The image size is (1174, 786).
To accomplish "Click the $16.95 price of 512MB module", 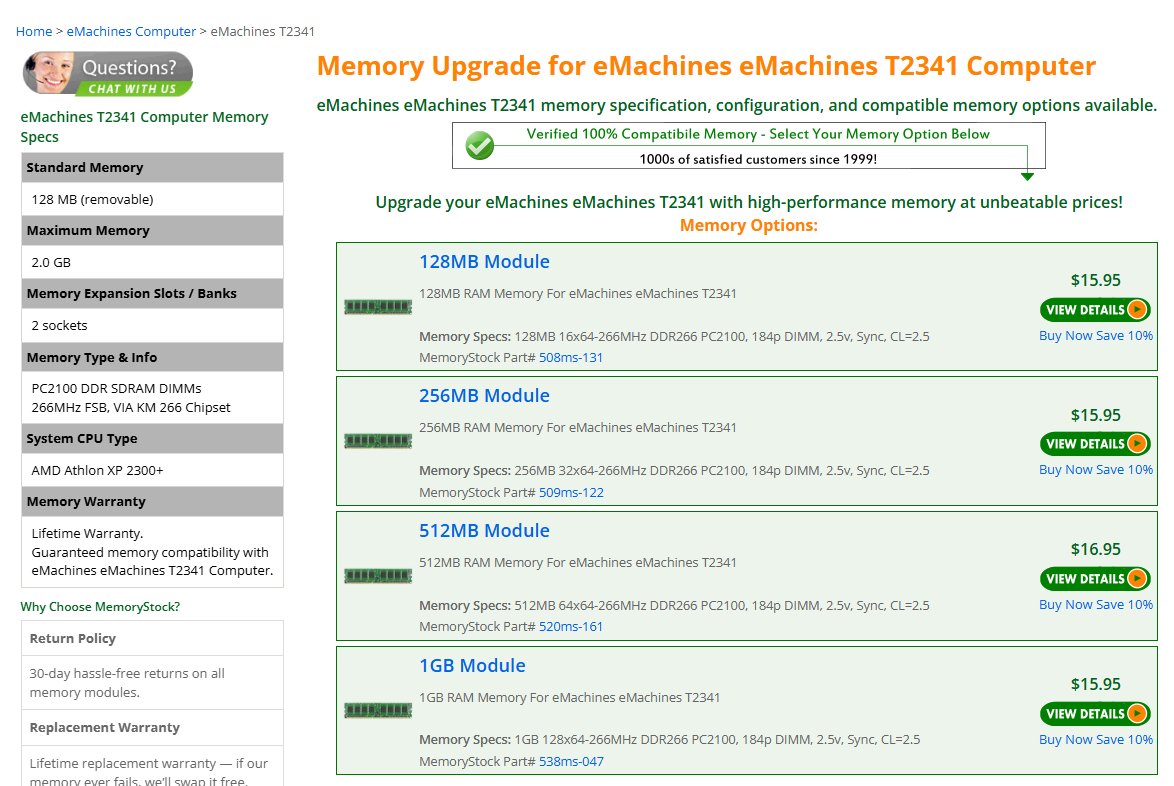I will (x=1095, y=549).
